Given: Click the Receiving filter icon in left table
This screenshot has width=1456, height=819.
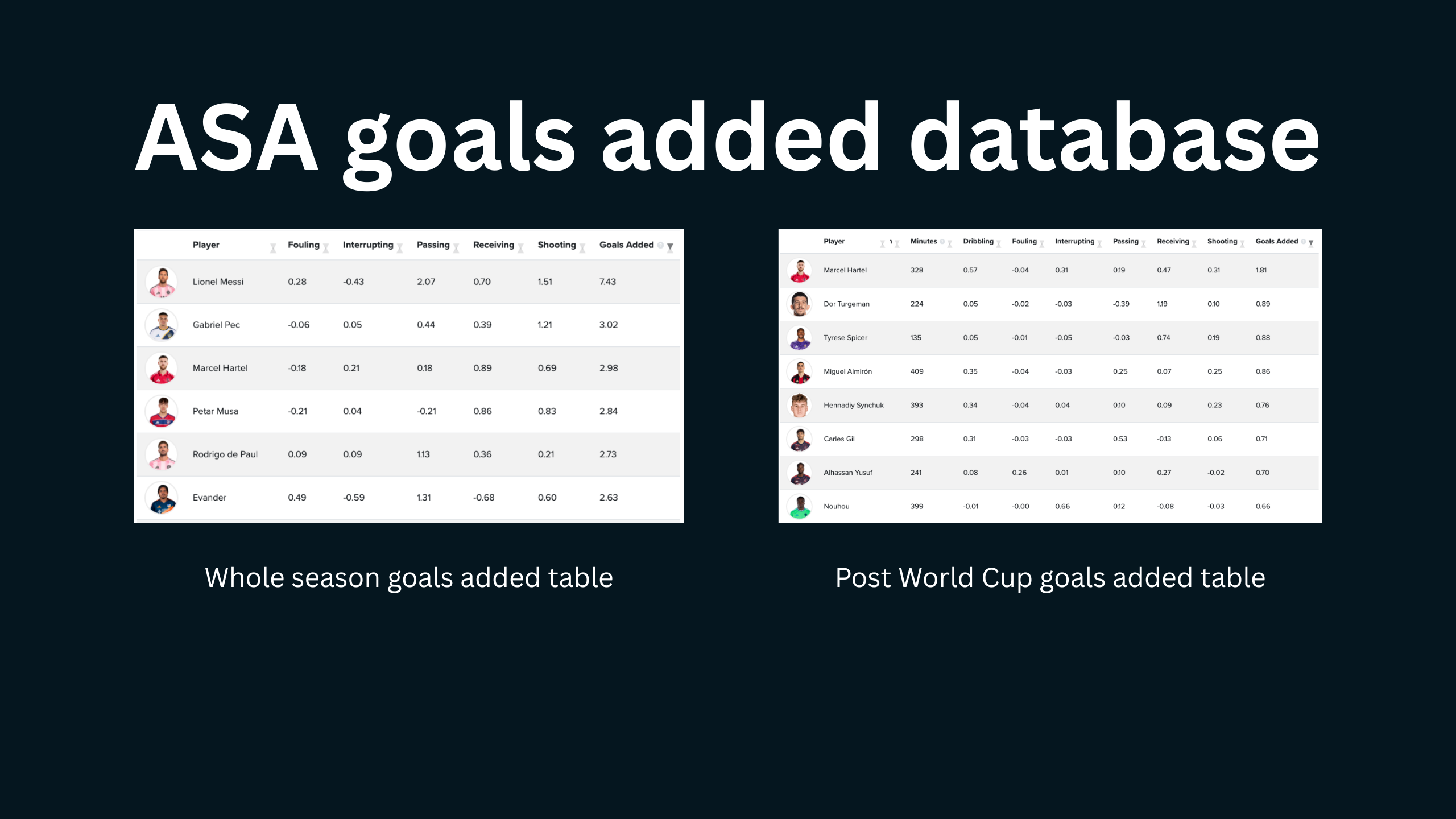Looking at the screenshot, I should click(x=520, y=248).
